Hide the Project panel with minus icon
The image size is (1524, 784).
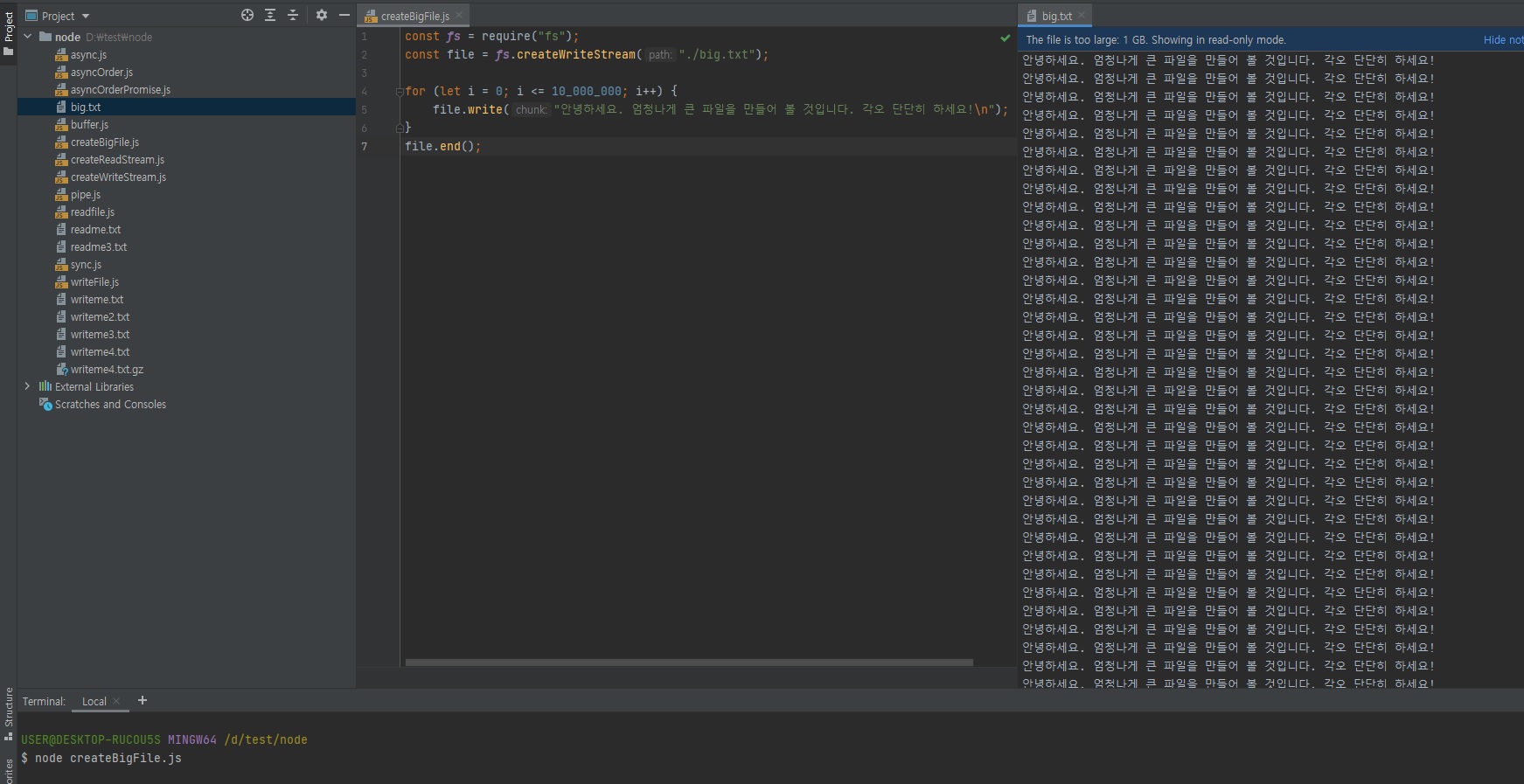click(x=344, y=15)
